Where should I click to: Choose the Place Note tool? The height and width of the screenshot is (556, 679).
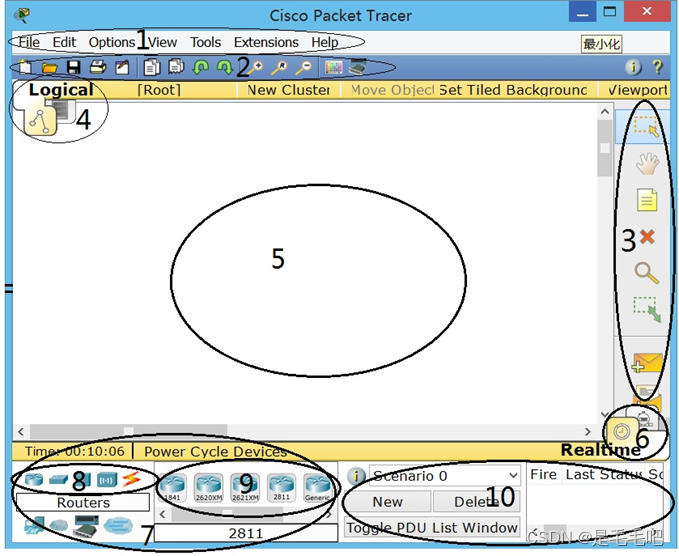[647, 200]
